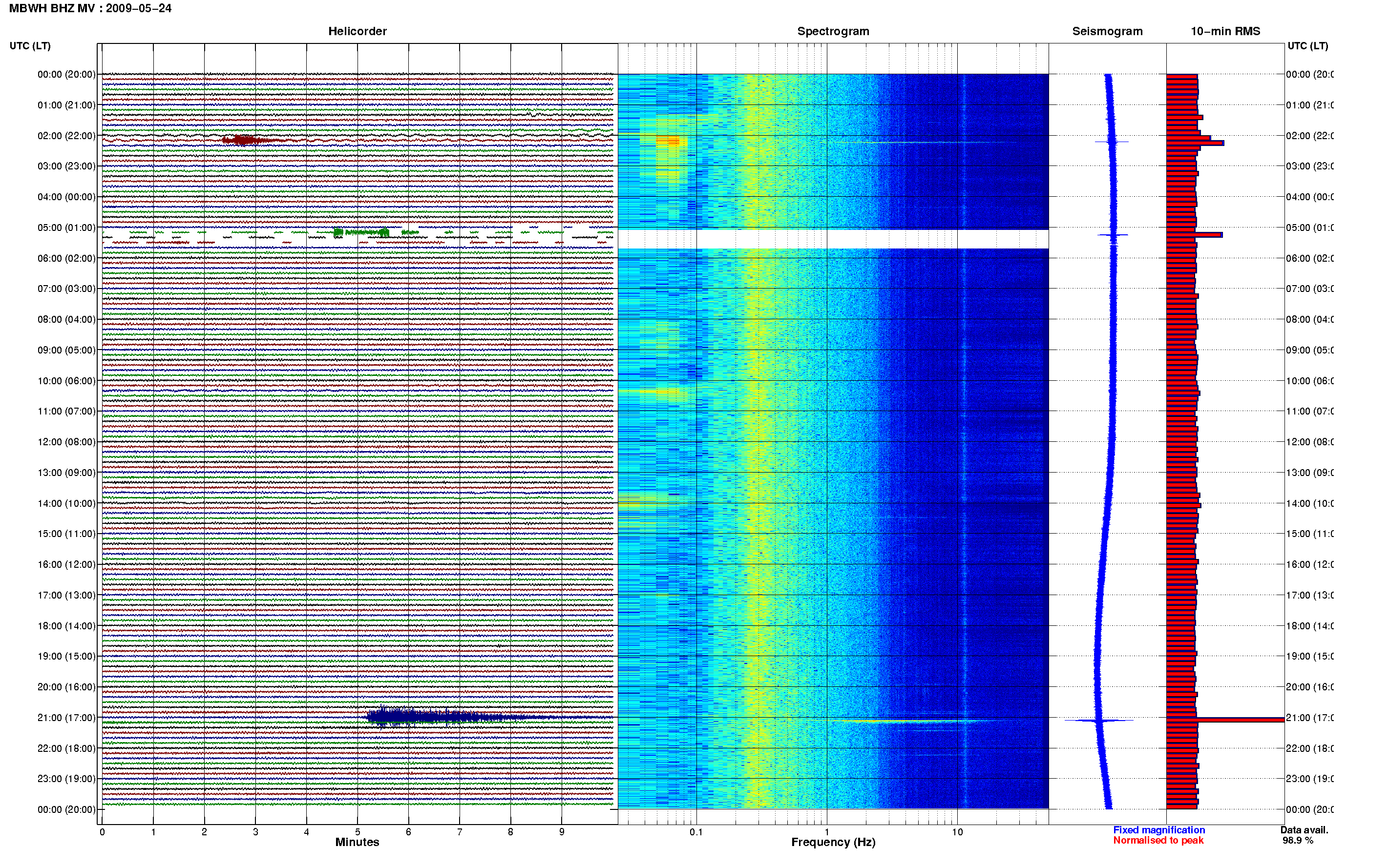Click the '21:00 (17:00)' left time label

66,718
